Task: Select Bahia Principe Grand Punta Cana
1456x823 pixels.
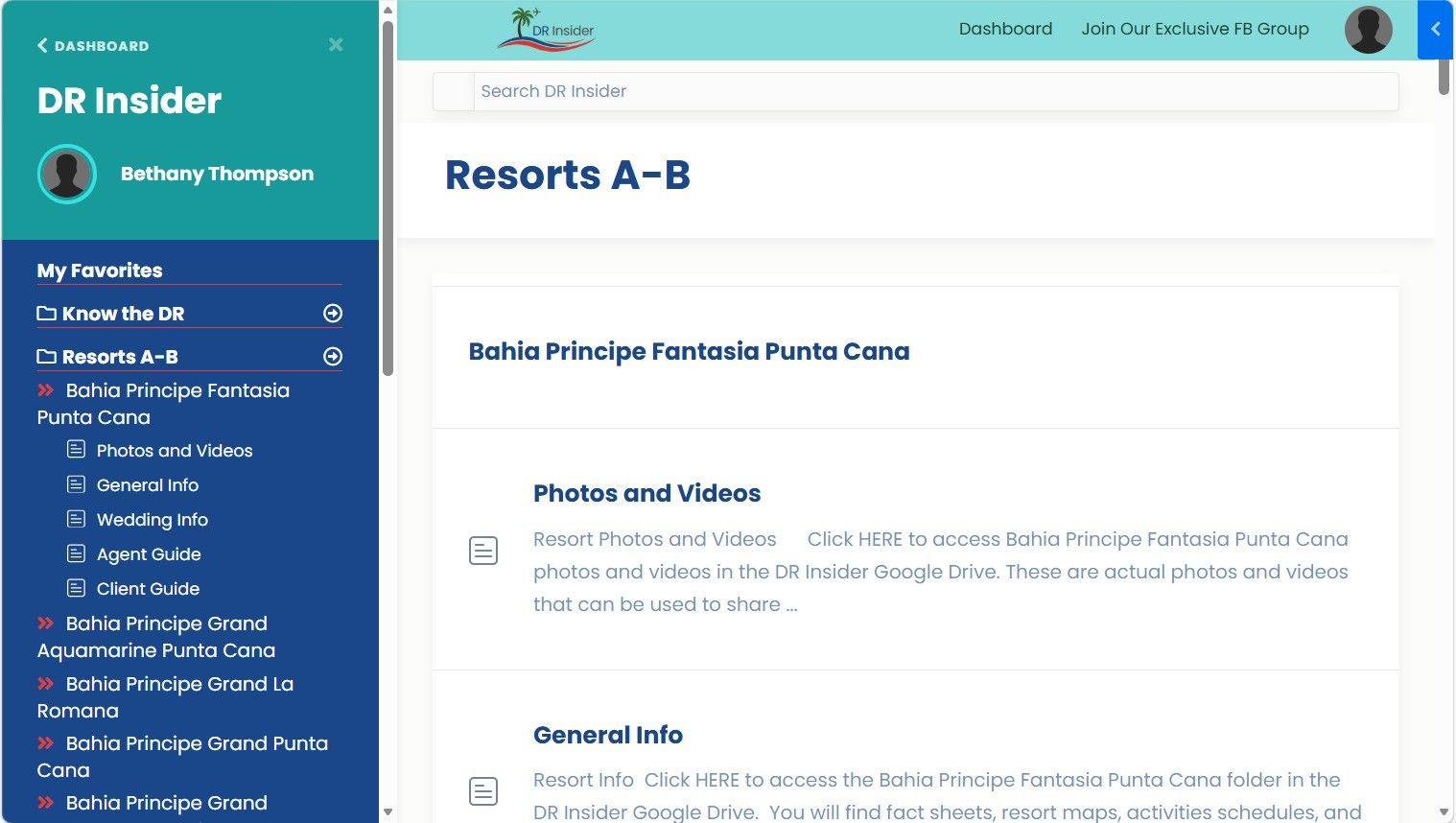Action: pyautogui.click(x=182, y=757)
